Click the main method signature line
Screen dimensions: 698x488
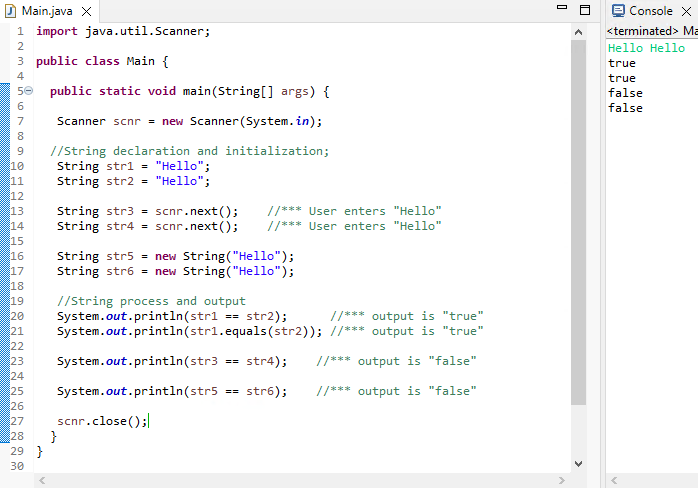click(190, 91)
